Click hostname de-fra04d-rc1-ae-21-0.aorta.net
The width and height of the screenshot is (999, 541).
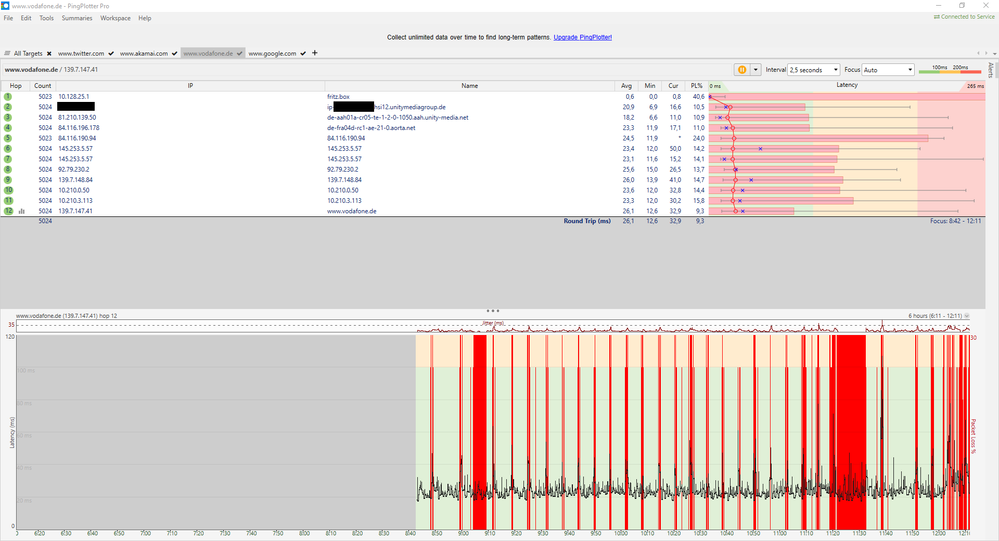click(x=371, y=127)
